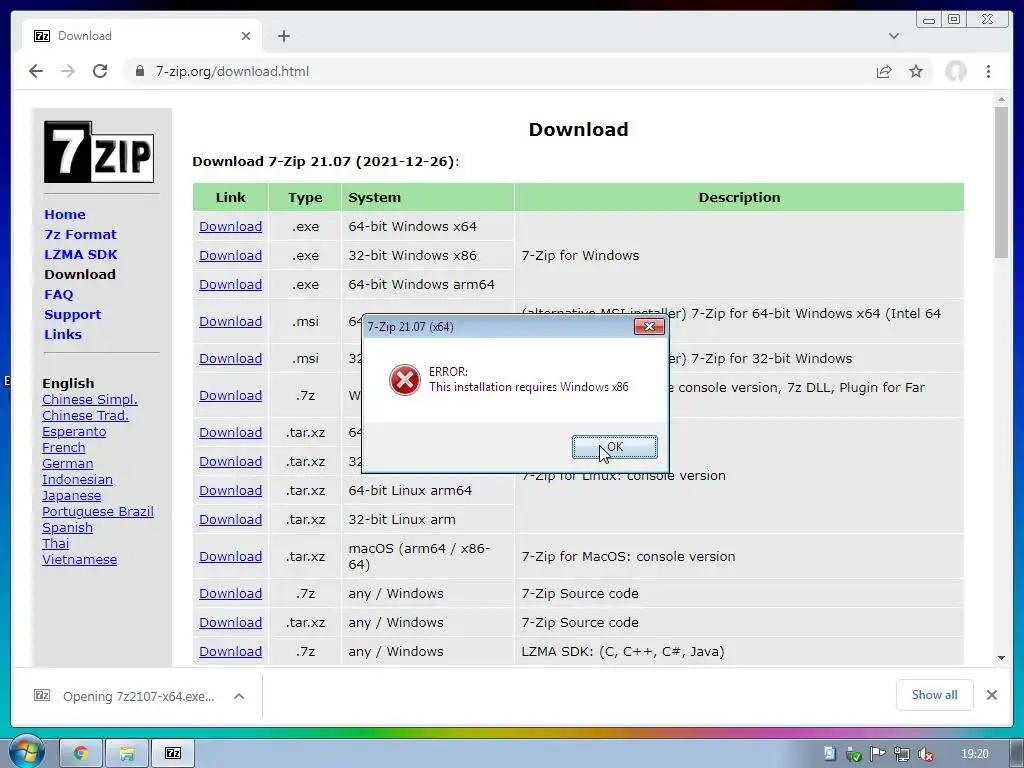This screenshot has width=1024, height=768.
Task: Go back to the previous page
Action: 36,71
